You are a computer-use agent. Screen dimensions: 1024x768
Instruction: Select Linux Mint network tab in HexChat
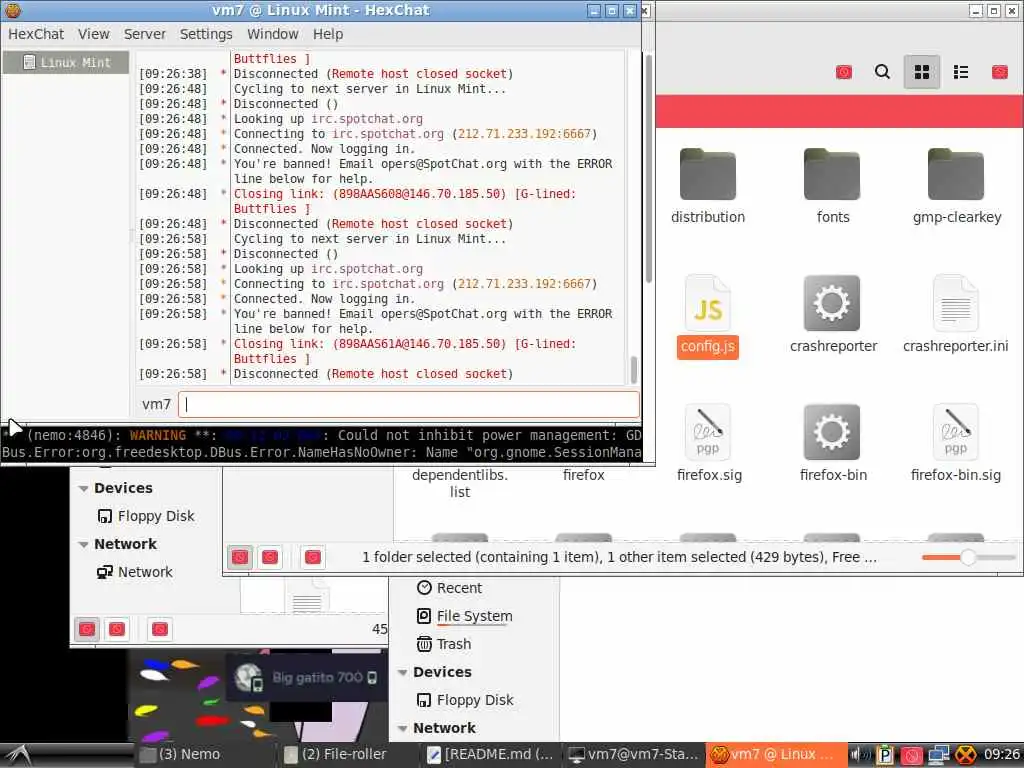click(x=66, y=63)
